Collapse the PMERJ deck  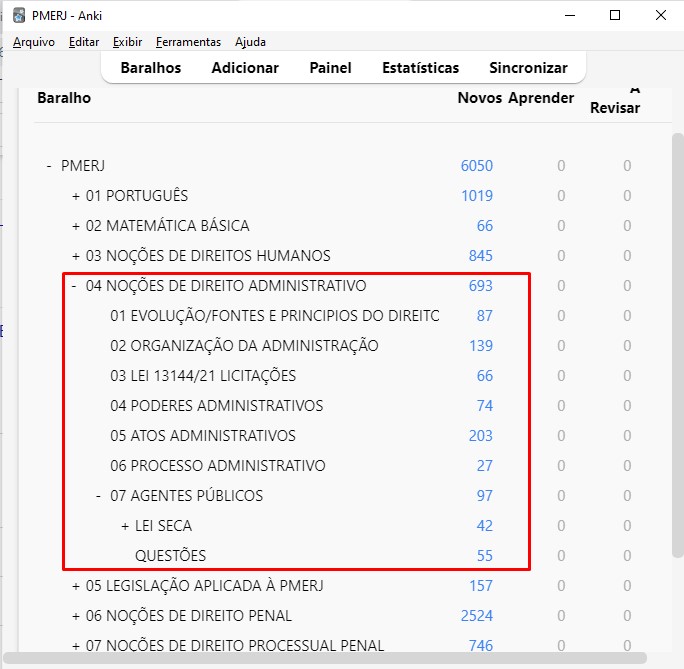click(49, 166)
